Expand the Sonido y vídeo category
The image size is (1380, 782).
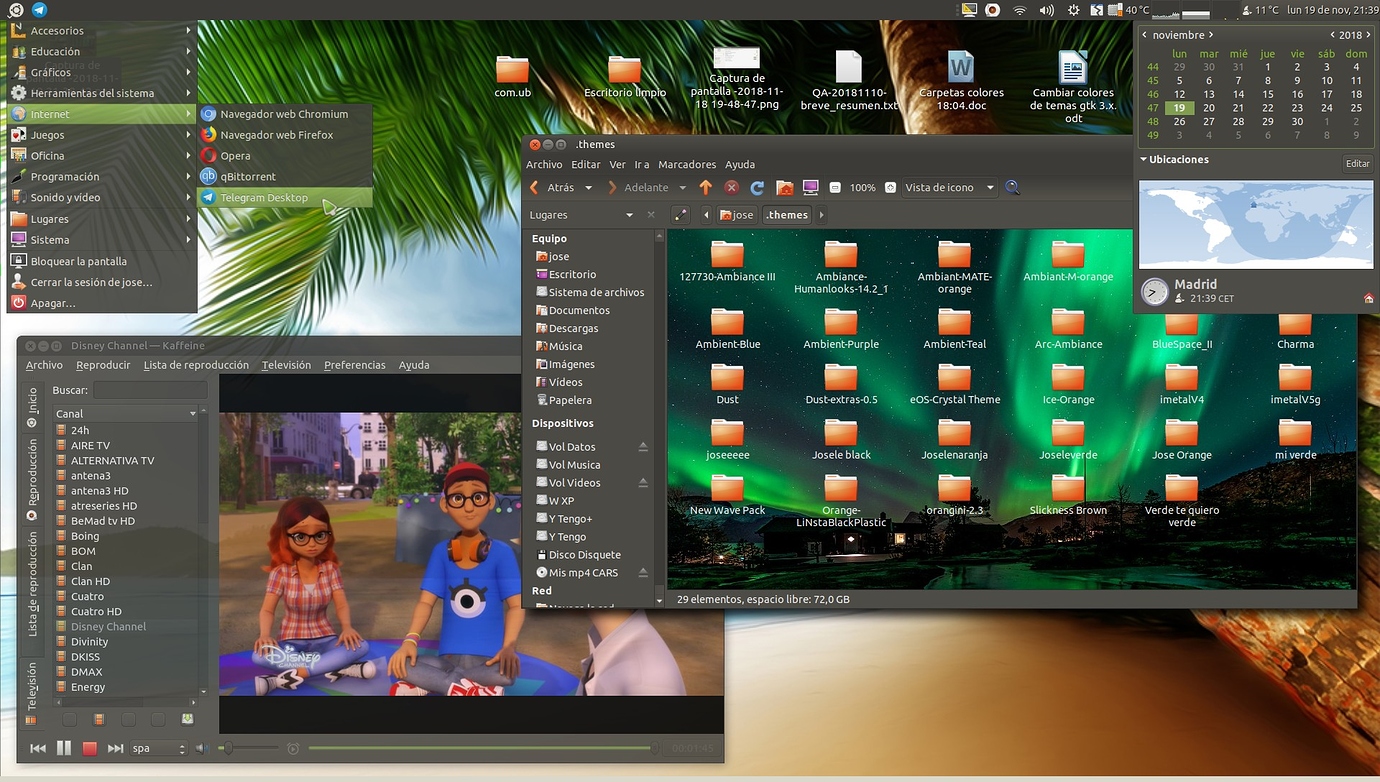click(102, 198)
